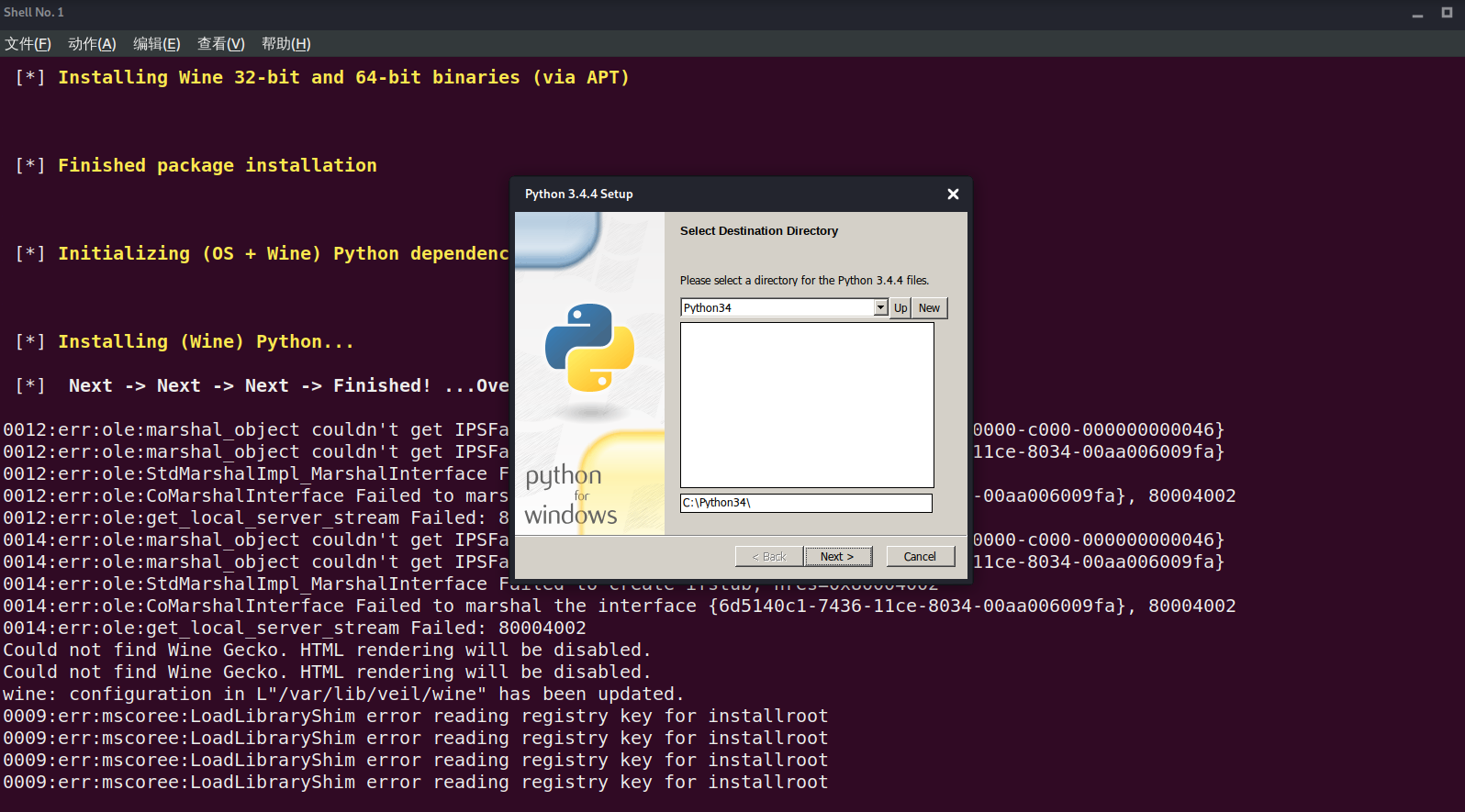Screen dimensions: 1465x812
Task: Maximize the Shell No. 1 terminal window
Action: coord(1447,13)
